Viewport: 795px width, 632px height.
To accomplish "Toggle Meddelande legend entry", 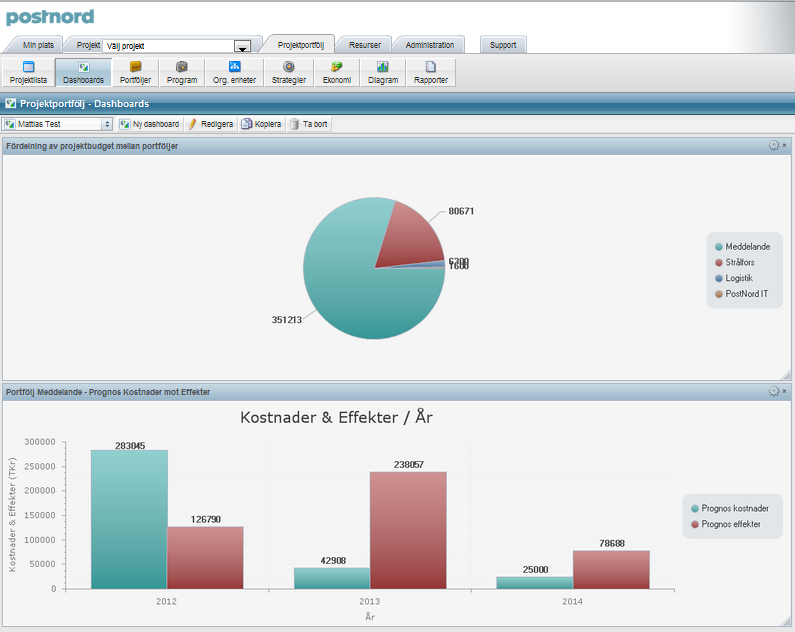I will [x=743, y=247].
